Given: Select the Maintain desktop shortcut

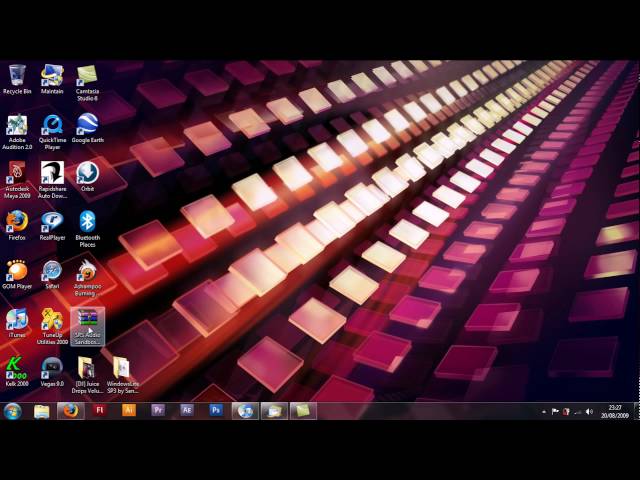Looking at the screenshot, I should (52, 79).
